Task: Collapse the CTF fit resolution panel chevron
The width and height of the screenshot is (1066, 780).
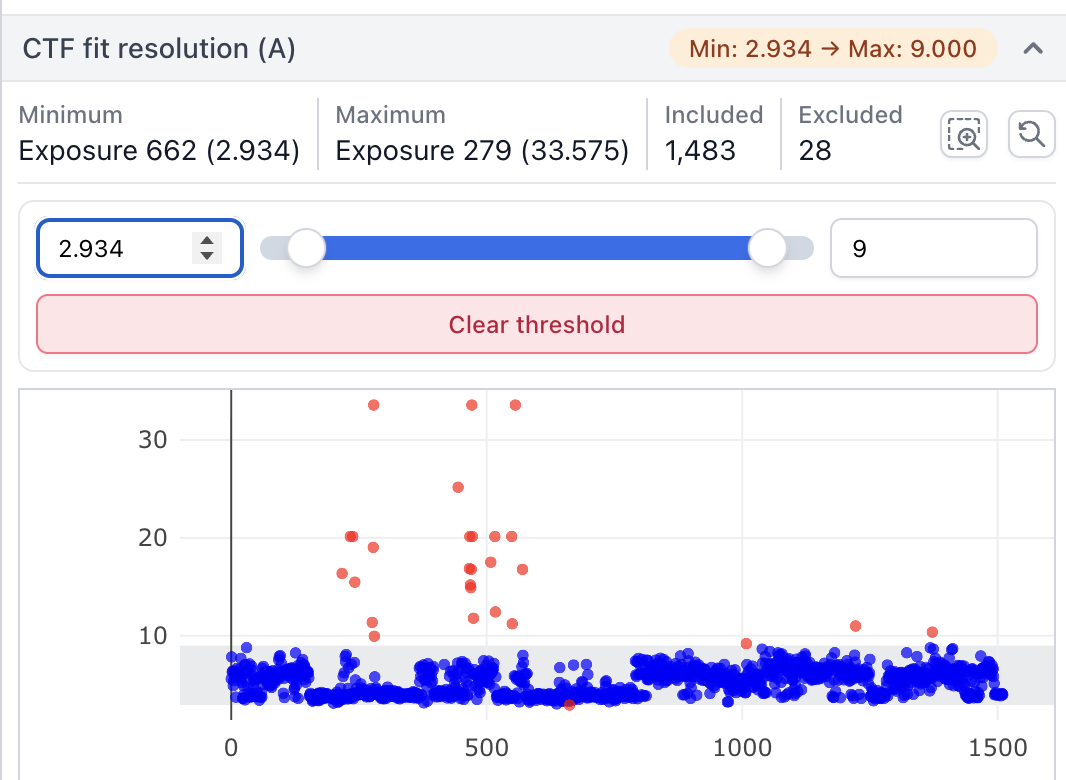Action: [1034, 48]
